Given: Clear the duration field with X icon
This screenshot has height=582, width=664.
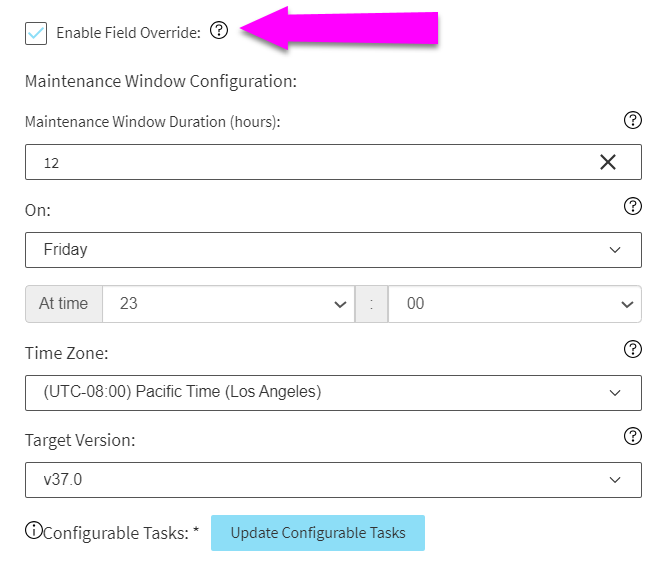Looking at the screenshot, I should click(x=608, y=162).
